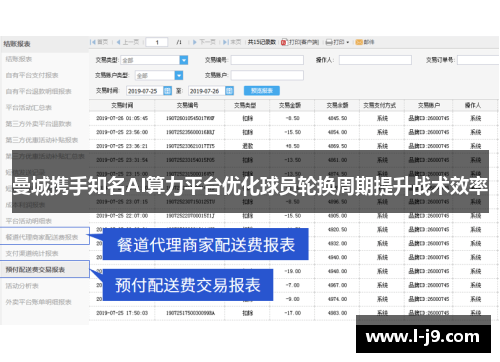Click the 交易编号 input field
The height and width of the screenshot is (362, 500).
tap(267, 60)
